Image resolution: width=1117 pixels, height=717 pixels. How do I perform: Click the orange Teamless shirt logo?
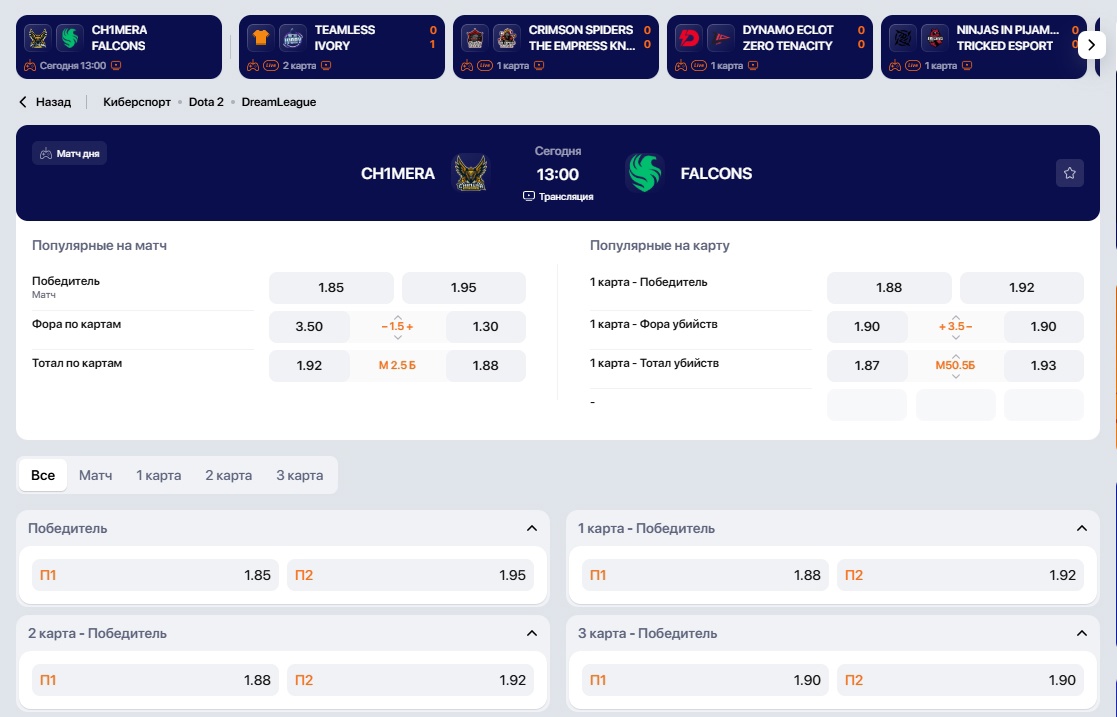(x=261, y=38)
